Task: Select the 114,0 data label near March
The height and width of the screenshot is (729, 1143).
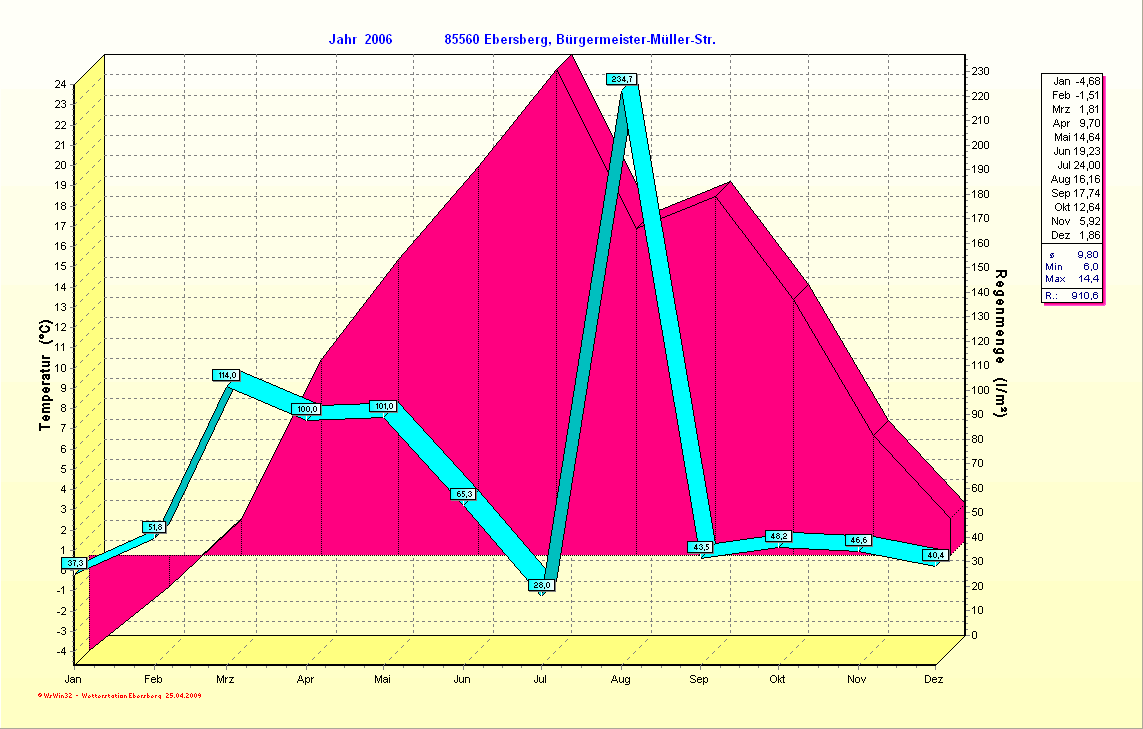Action: (227, 375)
